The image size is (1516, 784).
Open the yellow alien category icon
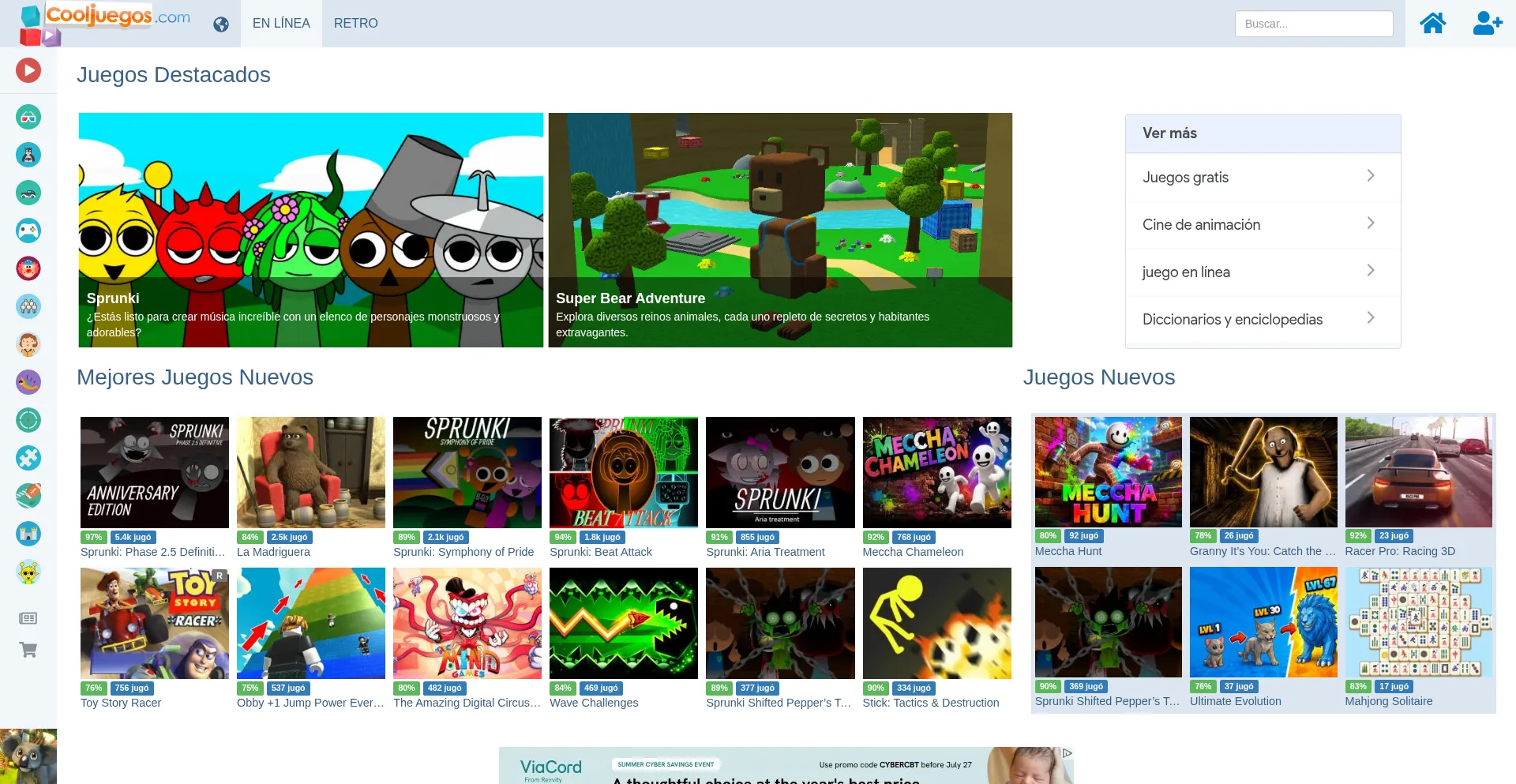tap(28, 572)
